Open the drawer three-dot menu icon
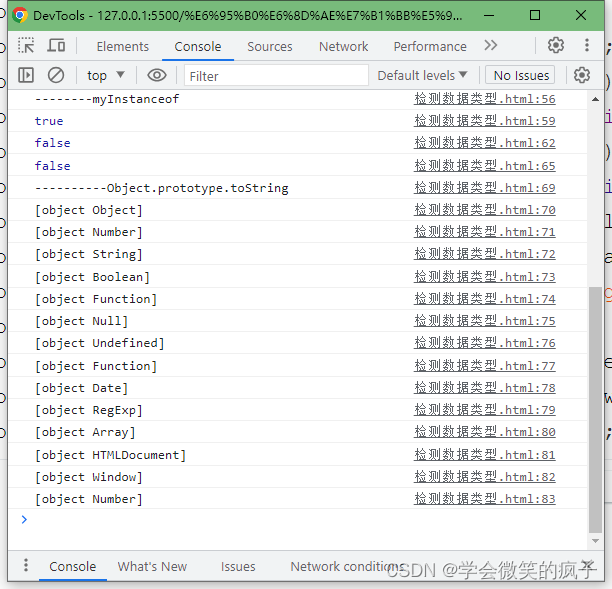Screen dimensions: 612x589 click(x=26, y=565)
